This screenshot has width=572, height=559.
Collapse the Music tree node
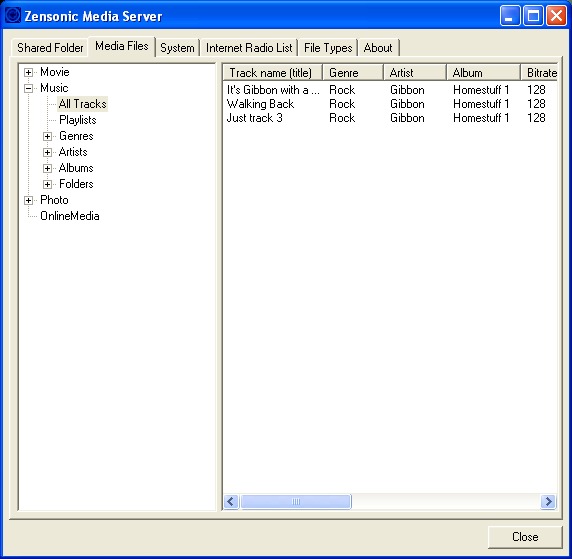coord(28,88)
